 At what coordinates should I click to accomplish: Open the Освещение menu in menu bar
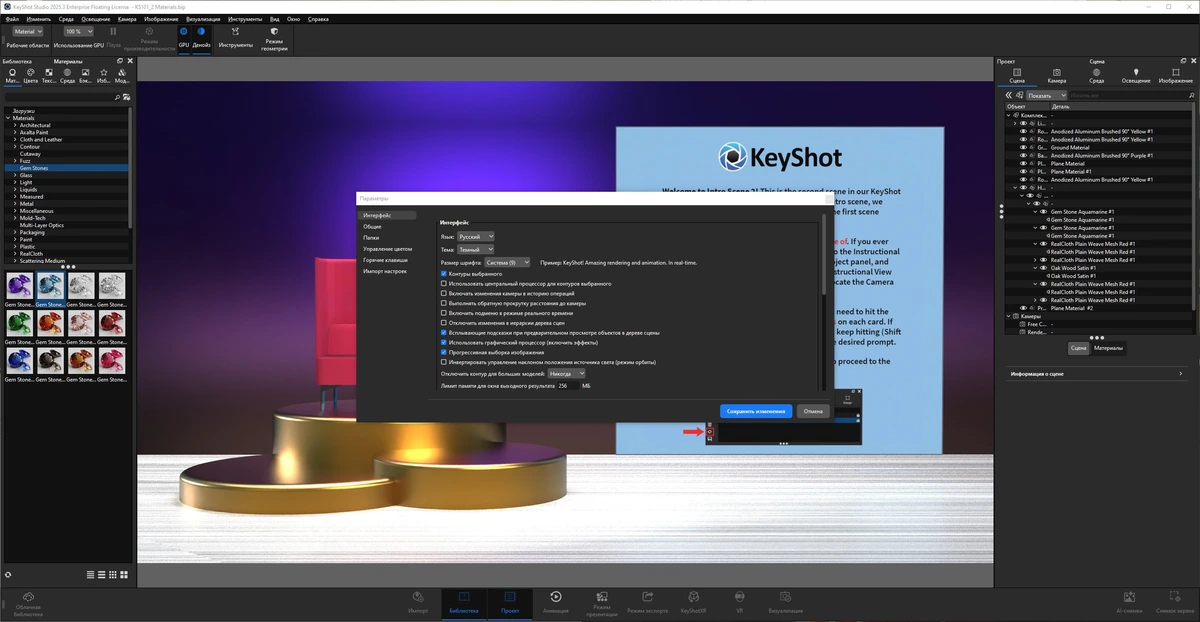pos(96,18)
